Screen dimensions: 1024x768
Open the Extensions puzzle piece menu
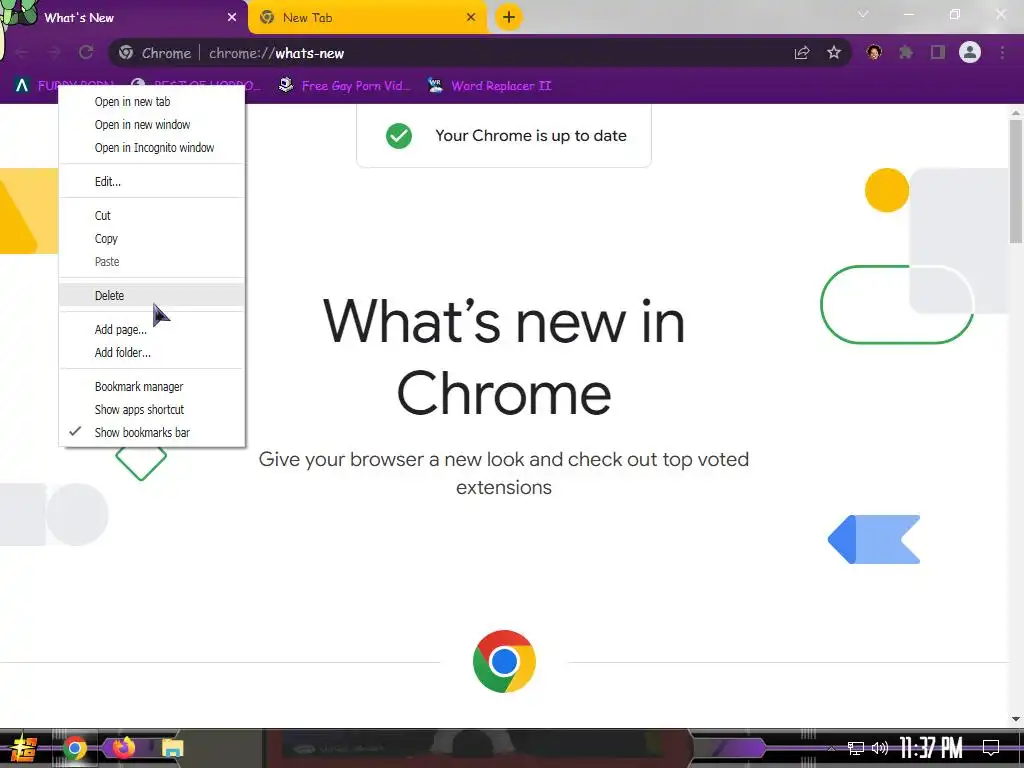906,52
